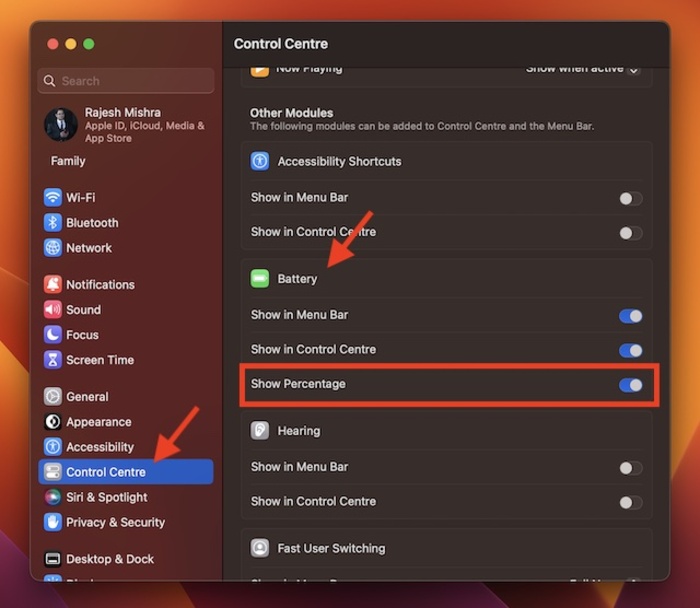Go to Network settings
Image resolution: width=700 pixels, height=608 pixels.
[x=126, y=248]
